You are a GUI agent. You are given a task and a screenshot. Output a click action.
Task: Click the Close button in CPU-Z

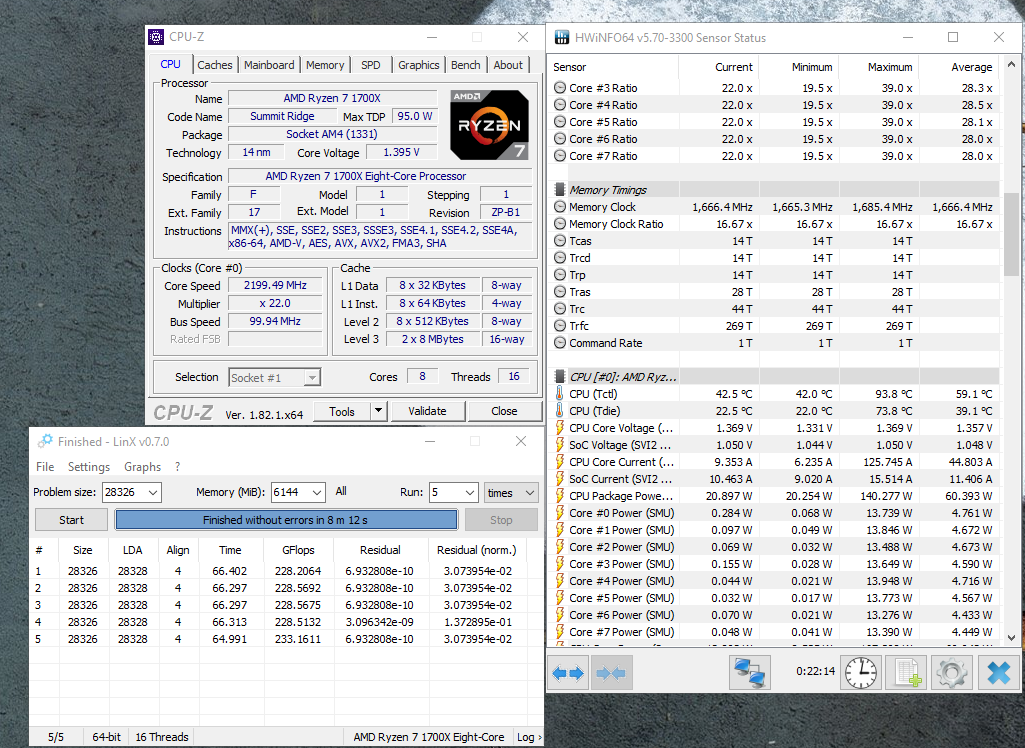(x=504, y=411)
